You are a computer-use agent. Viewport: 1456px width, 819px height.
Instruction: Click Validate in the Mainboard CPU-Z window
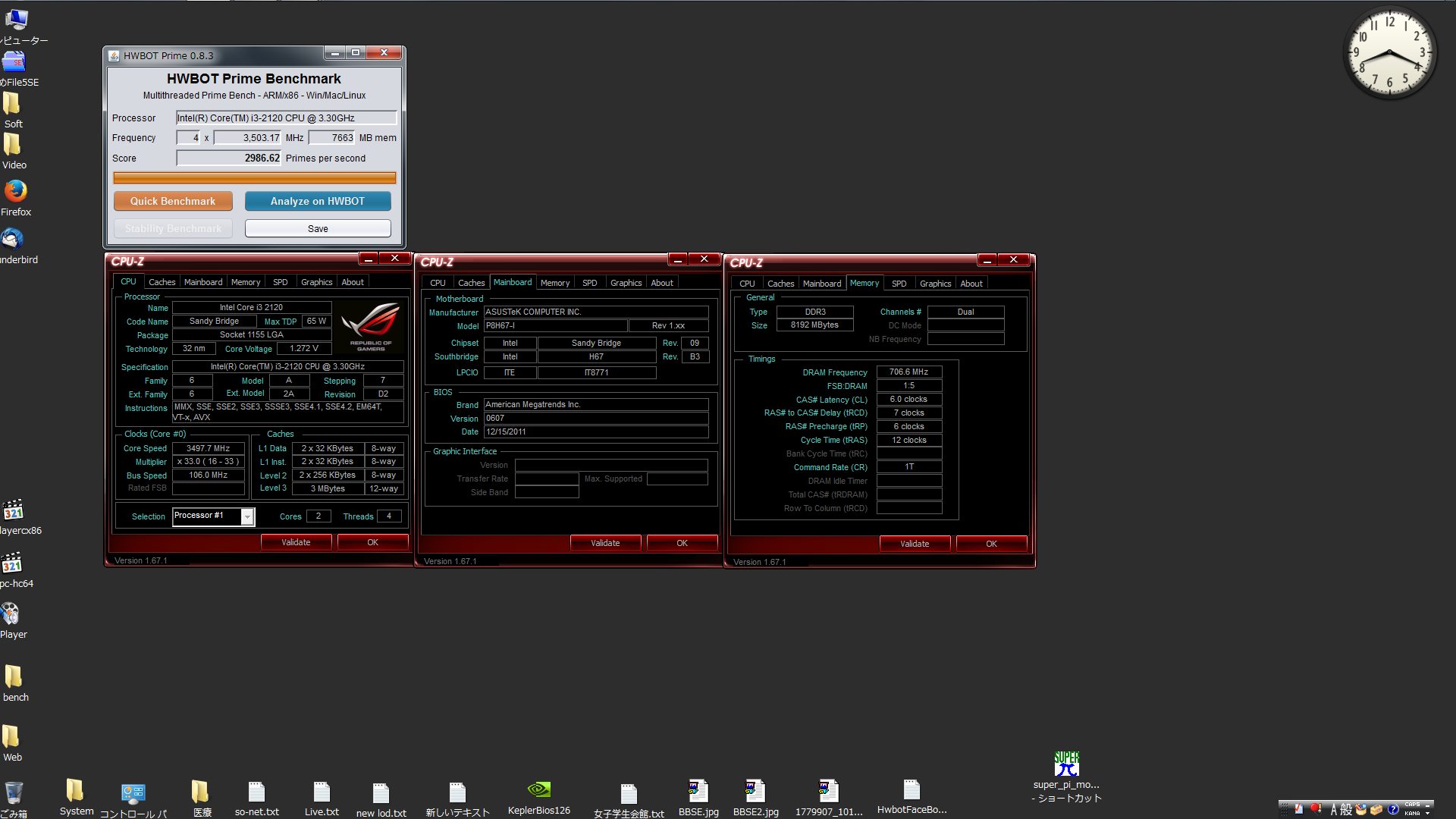click(605, 543)
